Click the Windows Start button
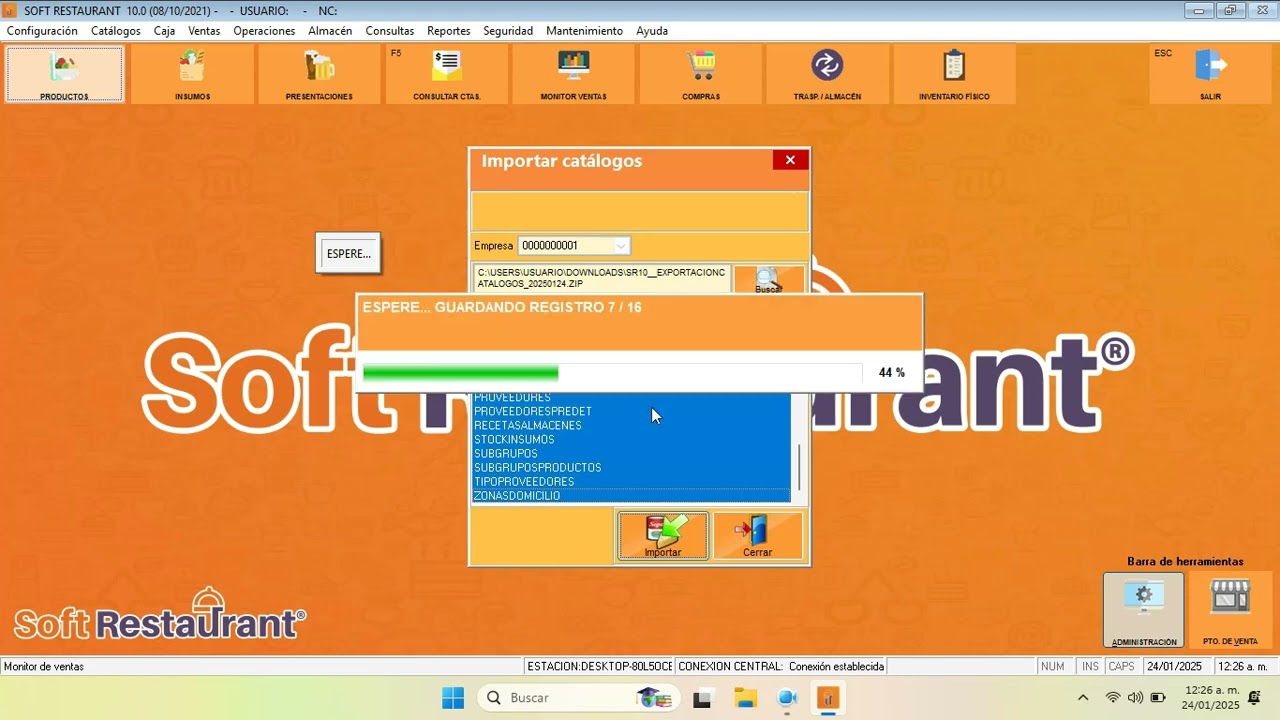The image size is (1280, 720). point(453,698)
